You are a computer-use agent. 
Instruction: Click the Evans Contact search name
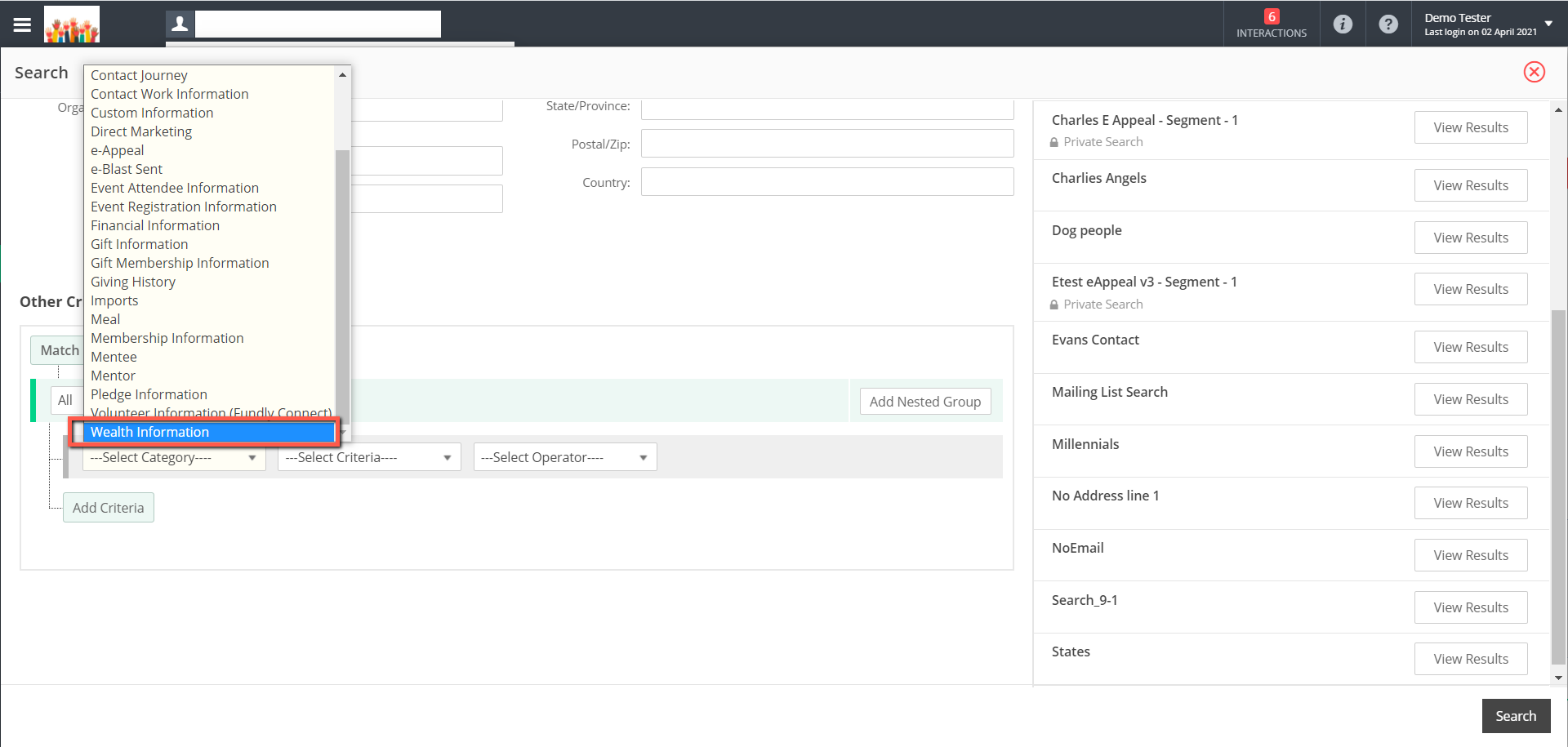tap(1095, 340)
